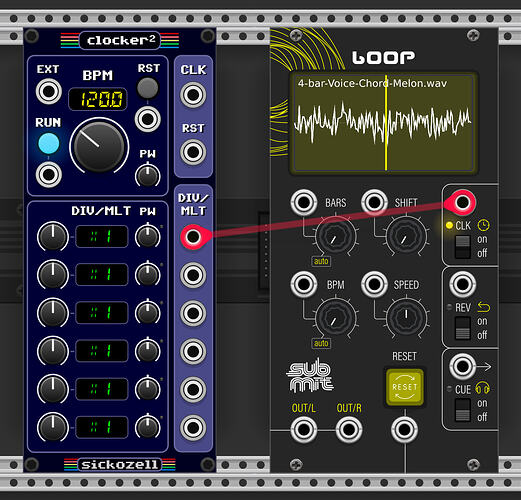Click the gray RST button on clocker2
This screenshot has height=500, width=521.
click(x=147, y=88)
